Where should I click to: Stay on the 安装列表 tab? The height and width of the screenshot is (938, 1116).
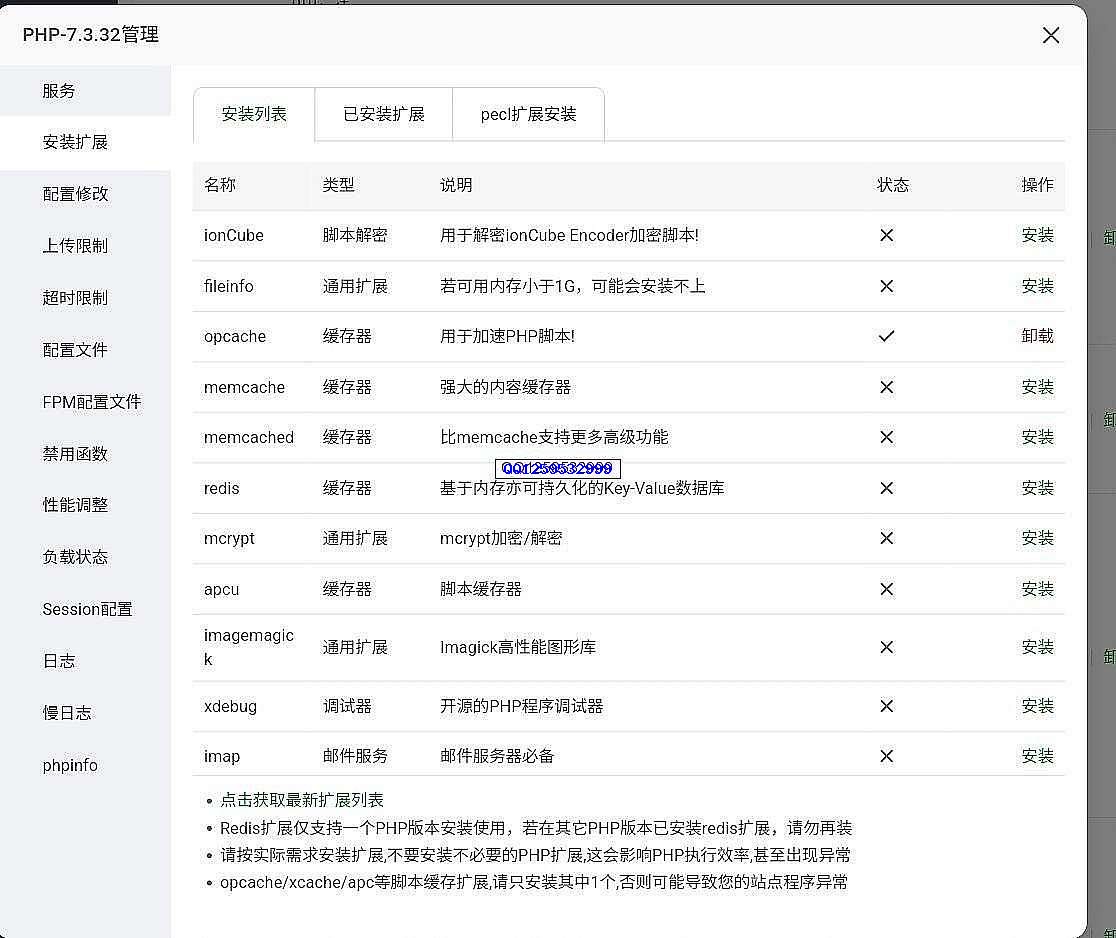[253, 114]
